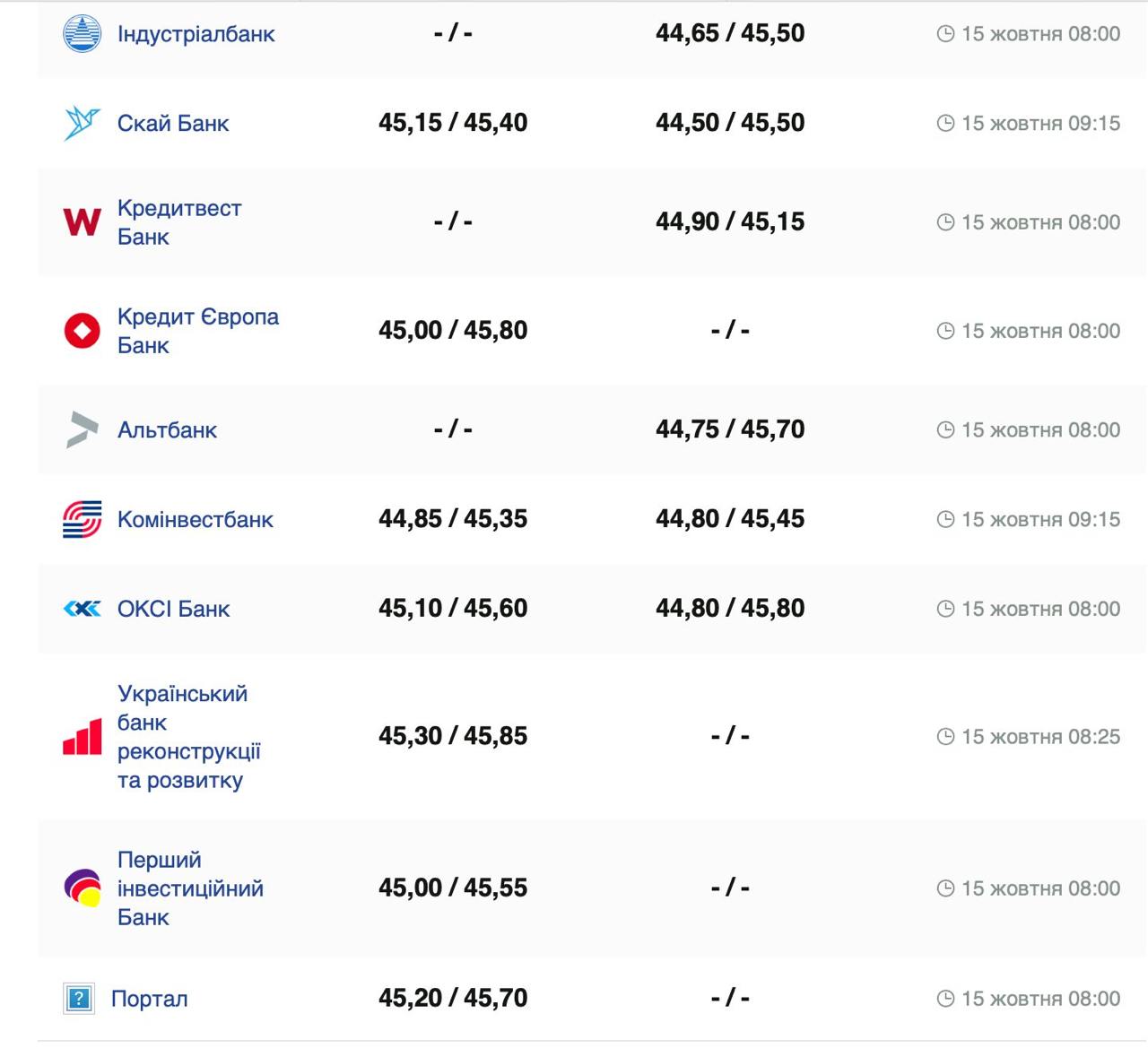This screenshot has height=1048, width=1148.
Task: Open the Індустріалбанк link
Action: coord(196,34)
